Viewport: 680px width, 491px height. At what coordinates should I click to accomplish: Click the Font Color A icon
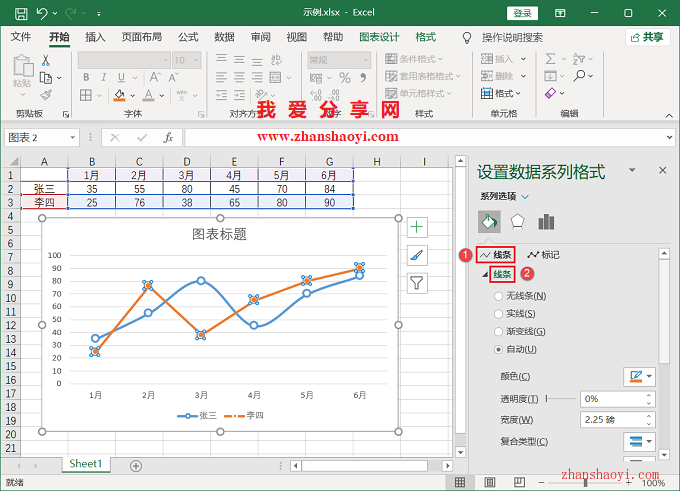click(149, 95)
